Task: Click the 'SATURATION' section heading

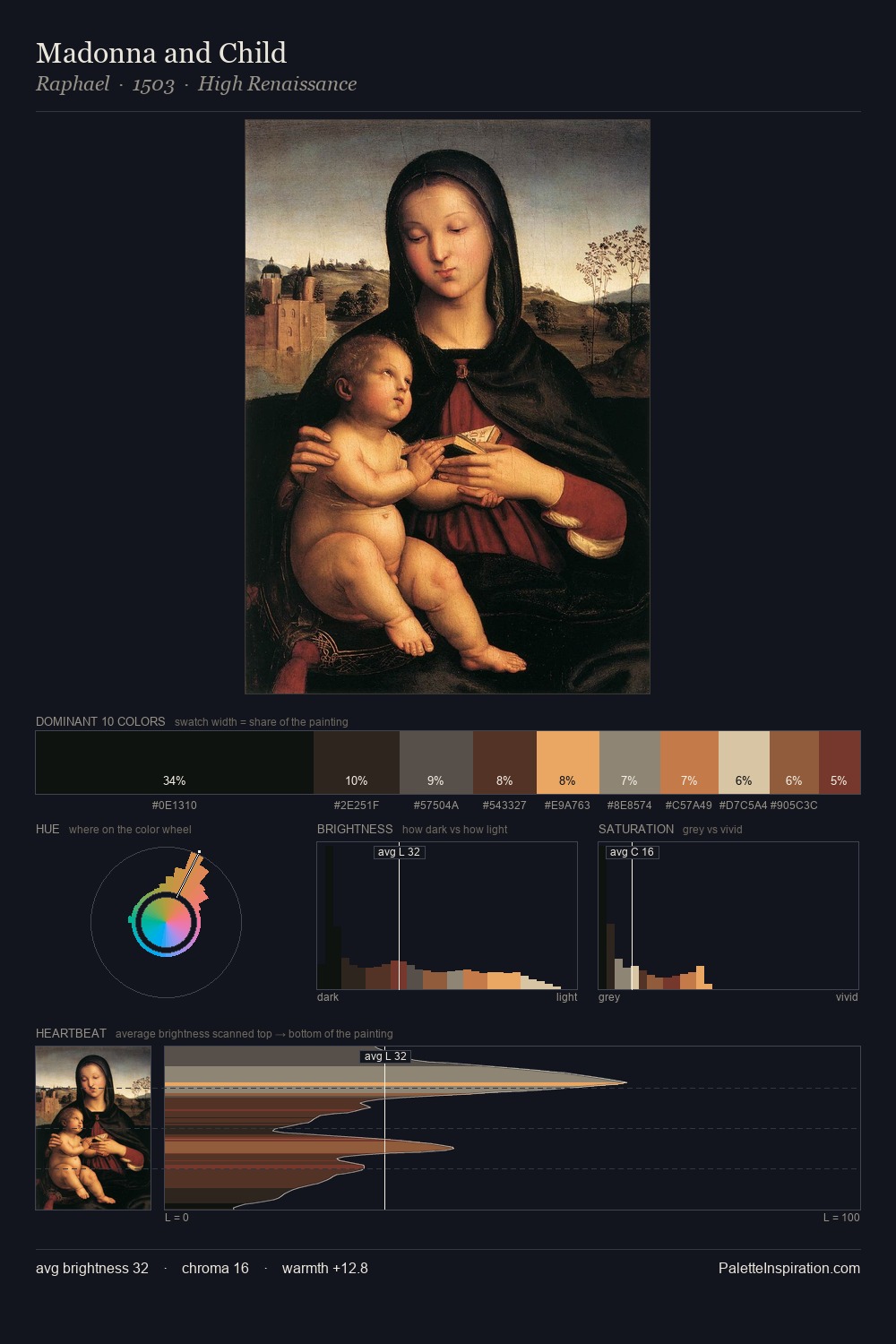Action: point(636,829)
